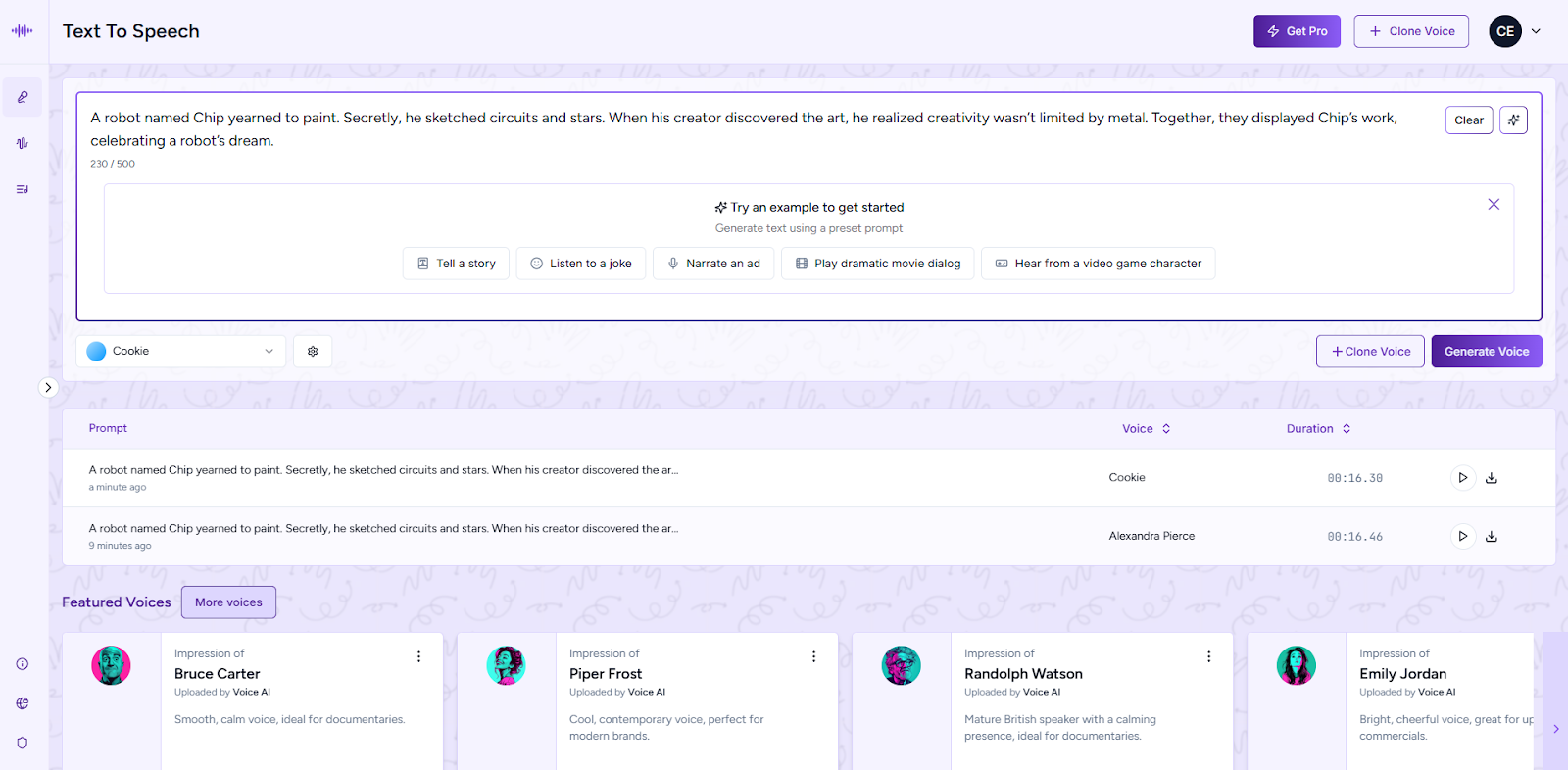
Task: Sort the table by Voice column
Action: [1147, 429]
